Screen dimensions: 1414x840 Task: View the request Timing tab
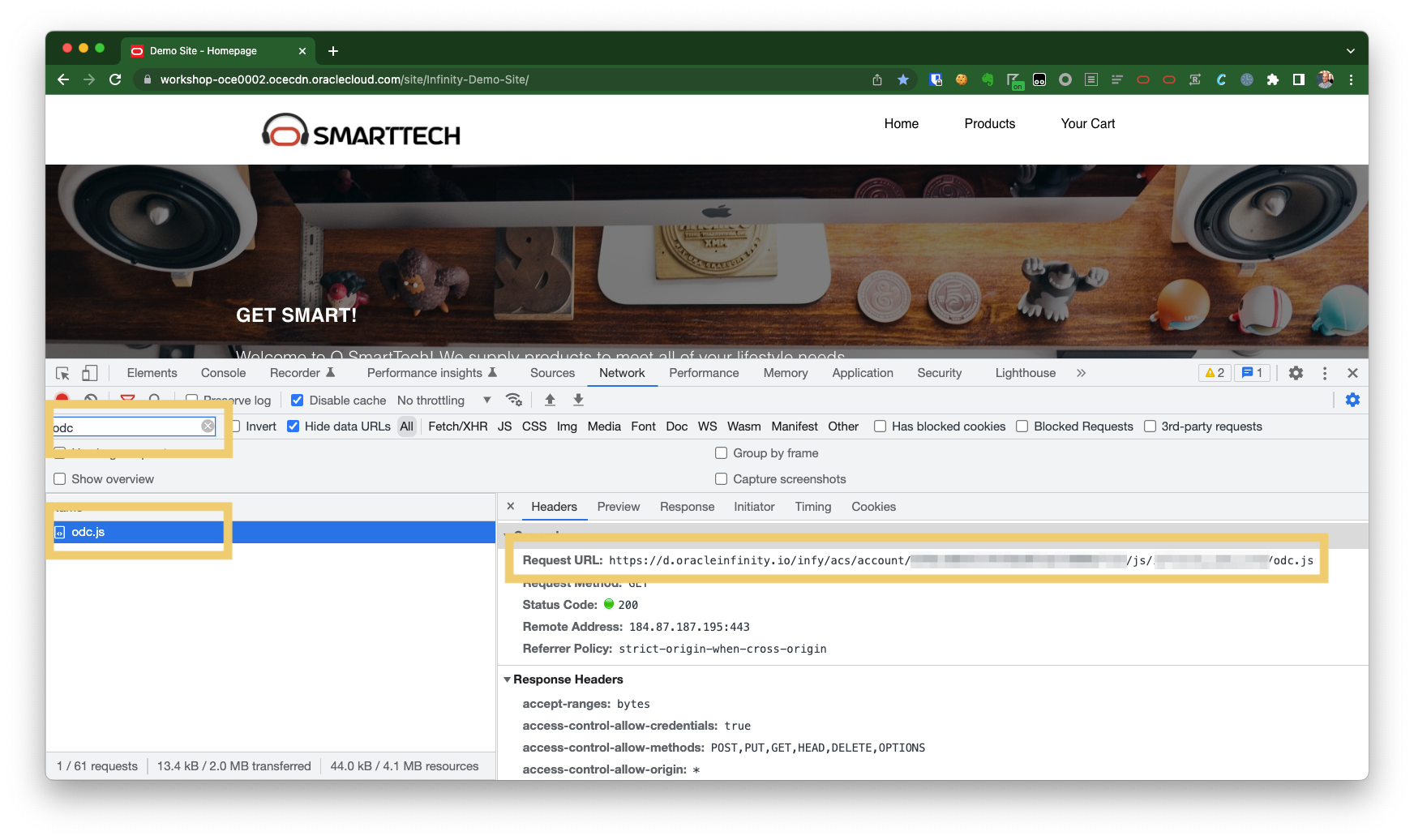[x=813, y=507]
